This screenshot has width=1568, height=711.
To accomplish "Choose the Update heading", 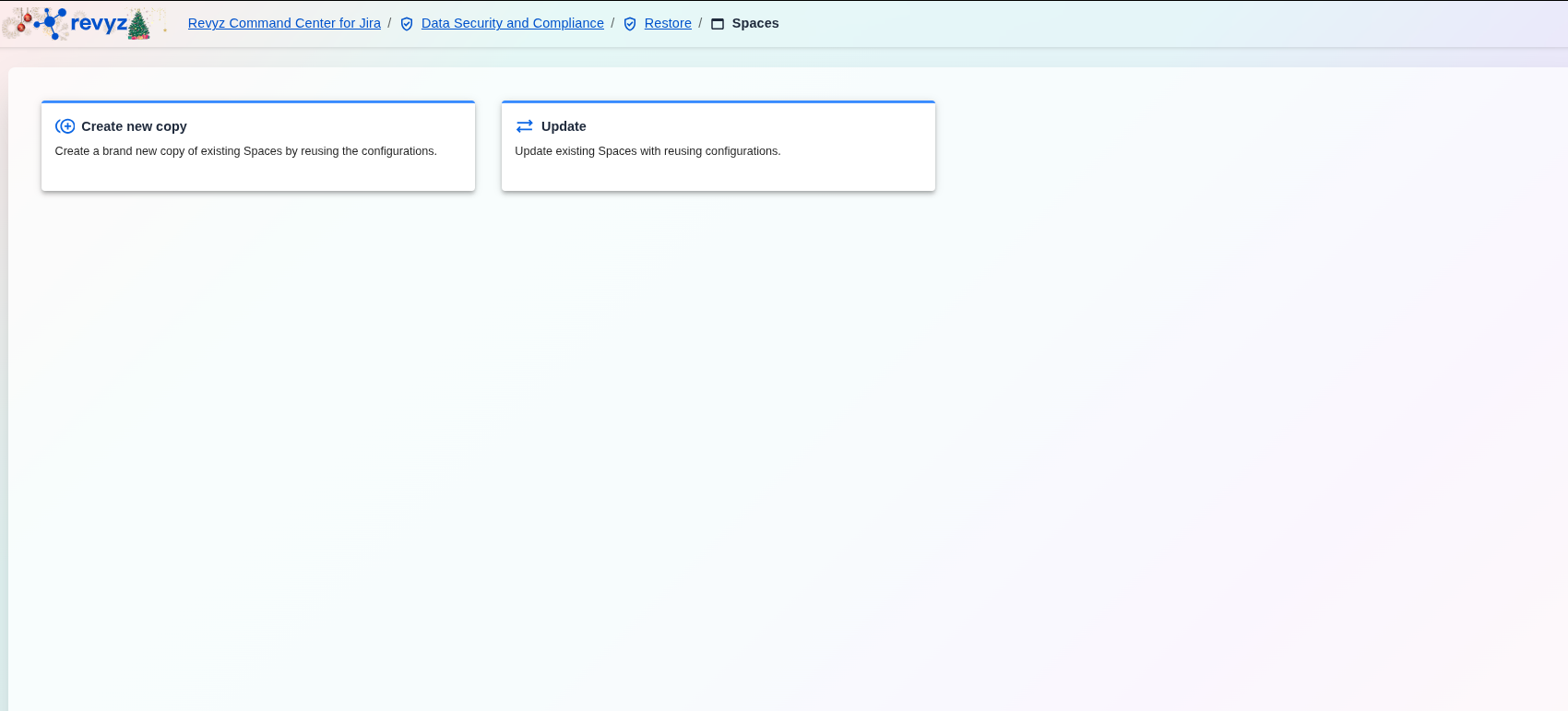I will pos(564,126).
